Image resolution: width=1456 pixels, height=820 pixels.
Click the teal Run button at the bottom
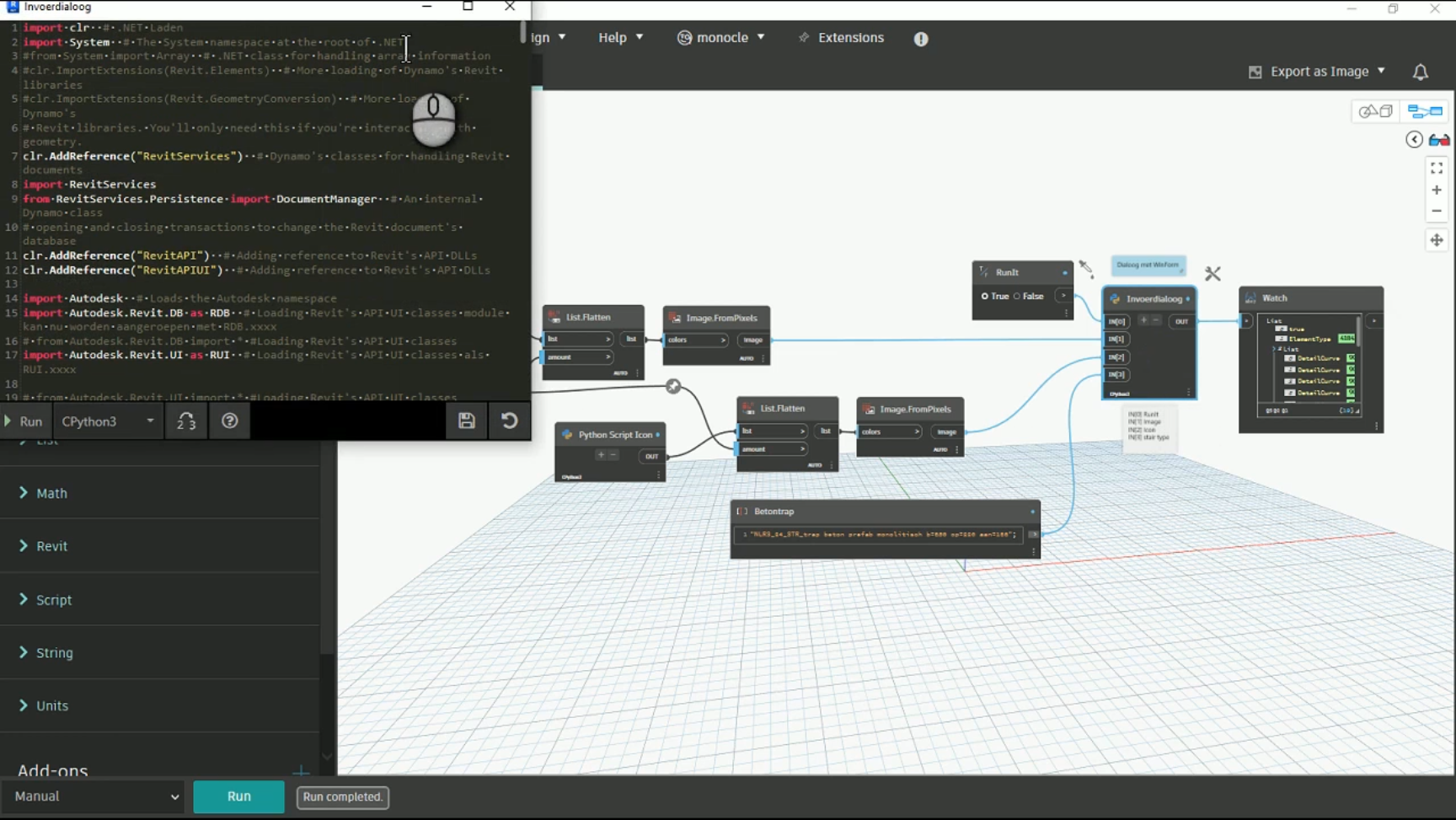[238, 796]
